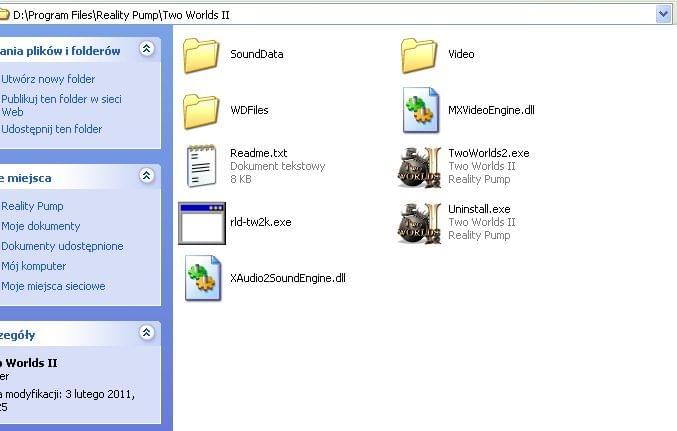Collapse the other places (miejsca) panel

point(147,175)
